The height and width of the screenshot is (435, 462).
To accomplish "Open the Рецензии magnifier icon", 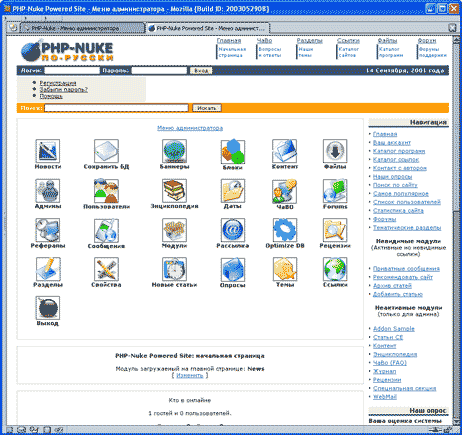I will click(335, 230).
